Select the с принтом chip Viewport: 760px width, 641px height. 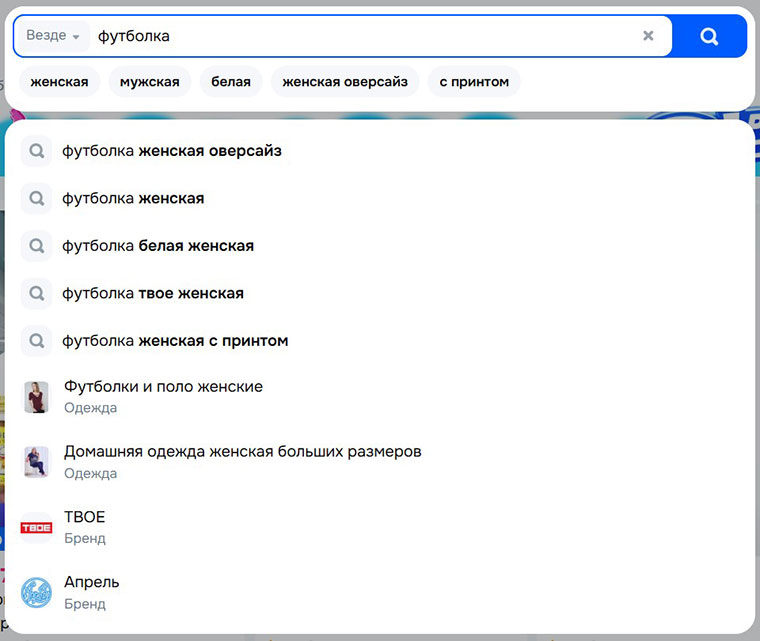(474, 81)
